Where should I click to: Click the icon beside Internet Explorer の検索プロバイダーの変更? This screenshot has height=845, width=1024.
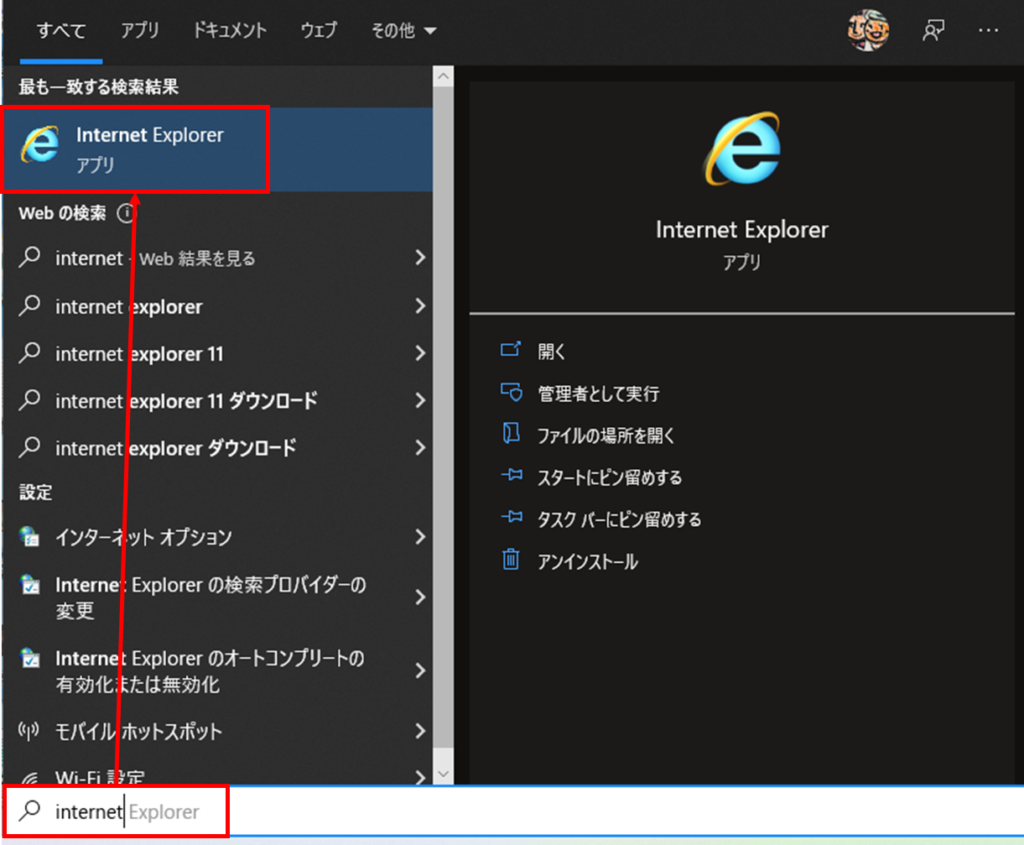pos(29,584)
